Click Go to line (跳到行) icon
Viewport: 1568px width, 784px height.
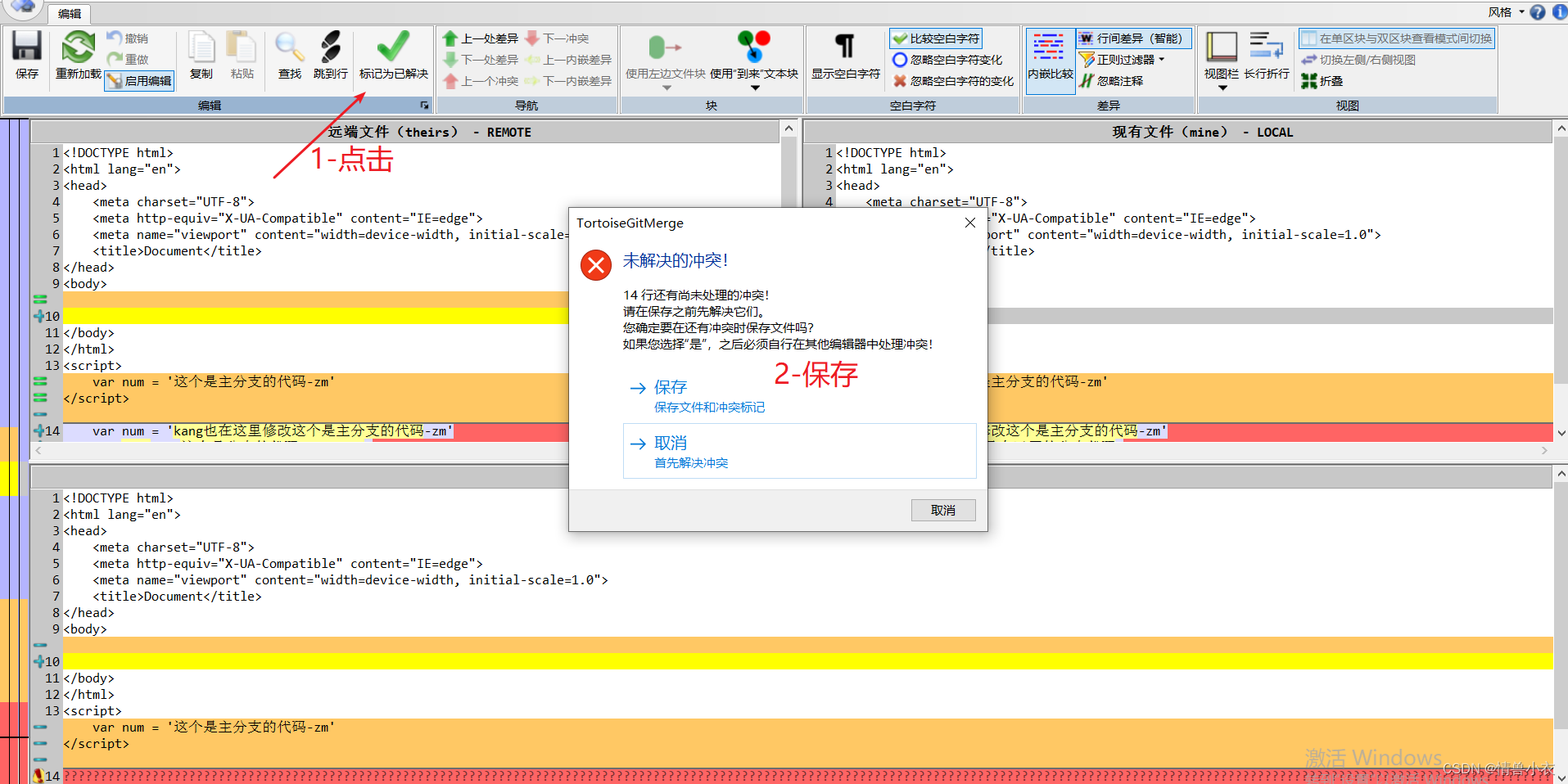coord(330,56)
